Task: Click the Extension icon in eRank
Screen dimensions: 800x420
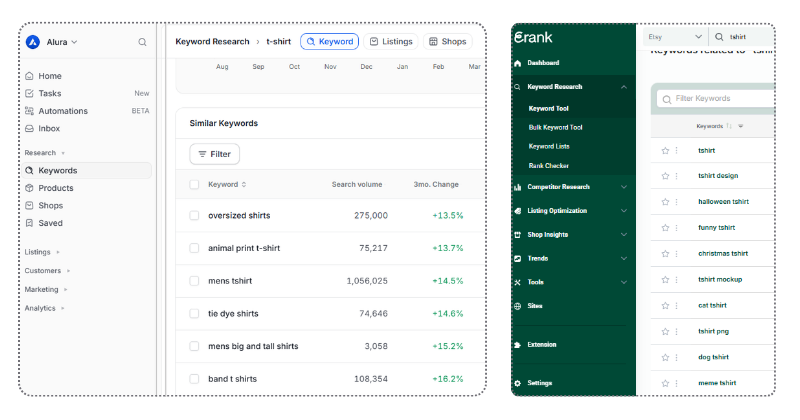Action: click(517, 344)
